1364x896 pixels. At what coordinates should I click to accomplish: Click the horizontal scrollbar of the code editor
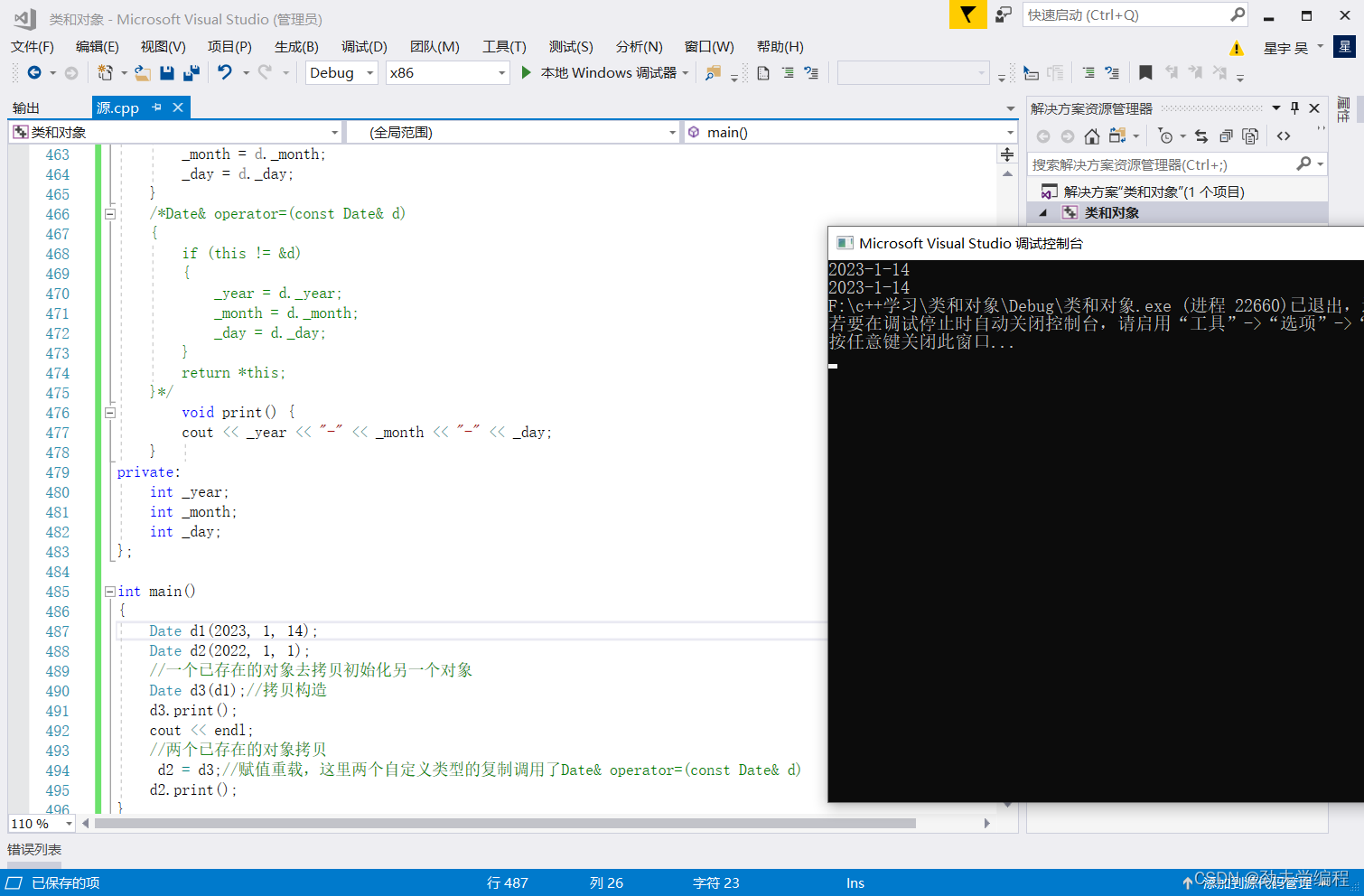505,824
